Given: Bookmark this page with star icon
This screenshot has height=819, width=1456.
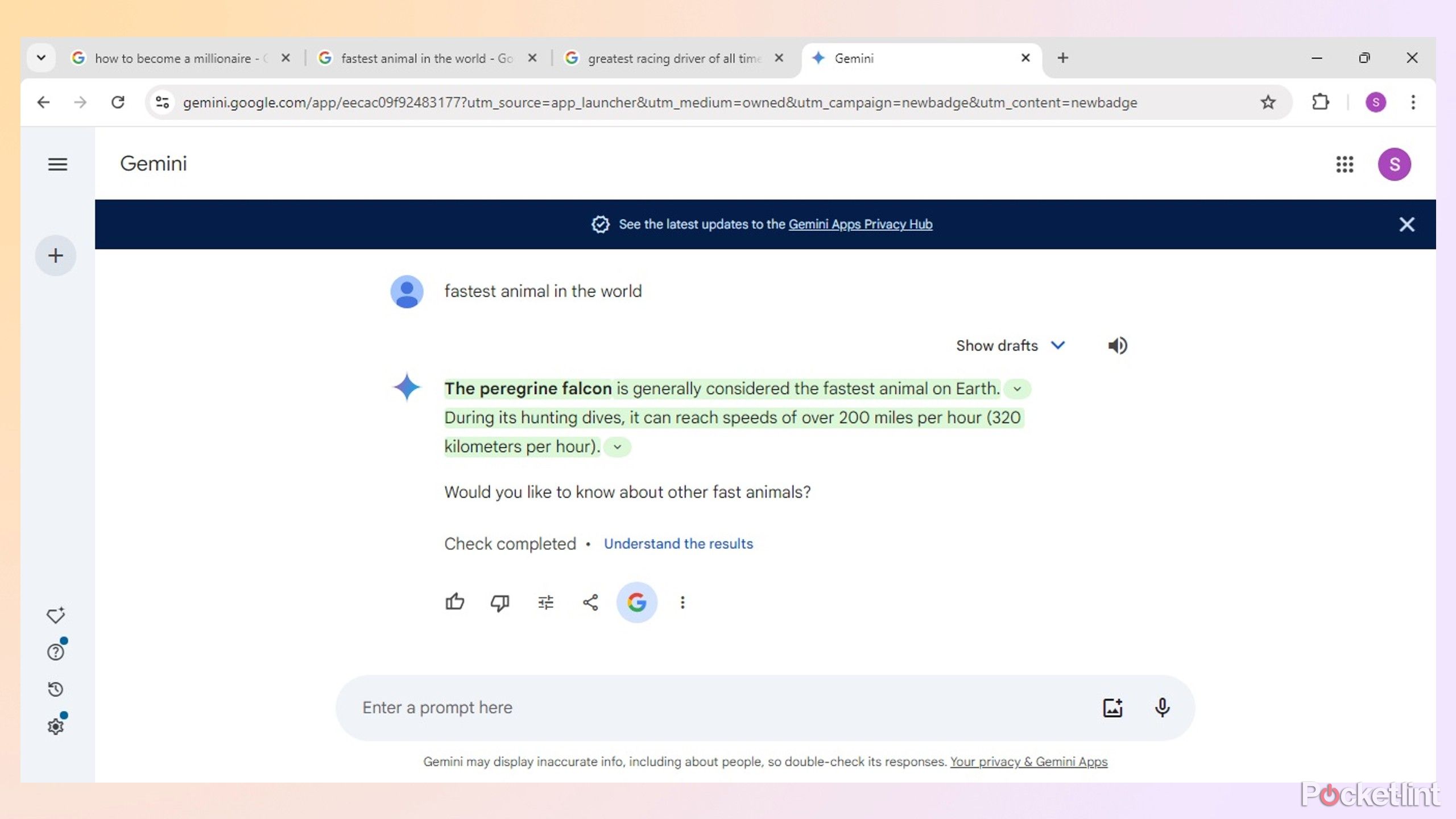Looking at the screenshot, I should 1268,102.
